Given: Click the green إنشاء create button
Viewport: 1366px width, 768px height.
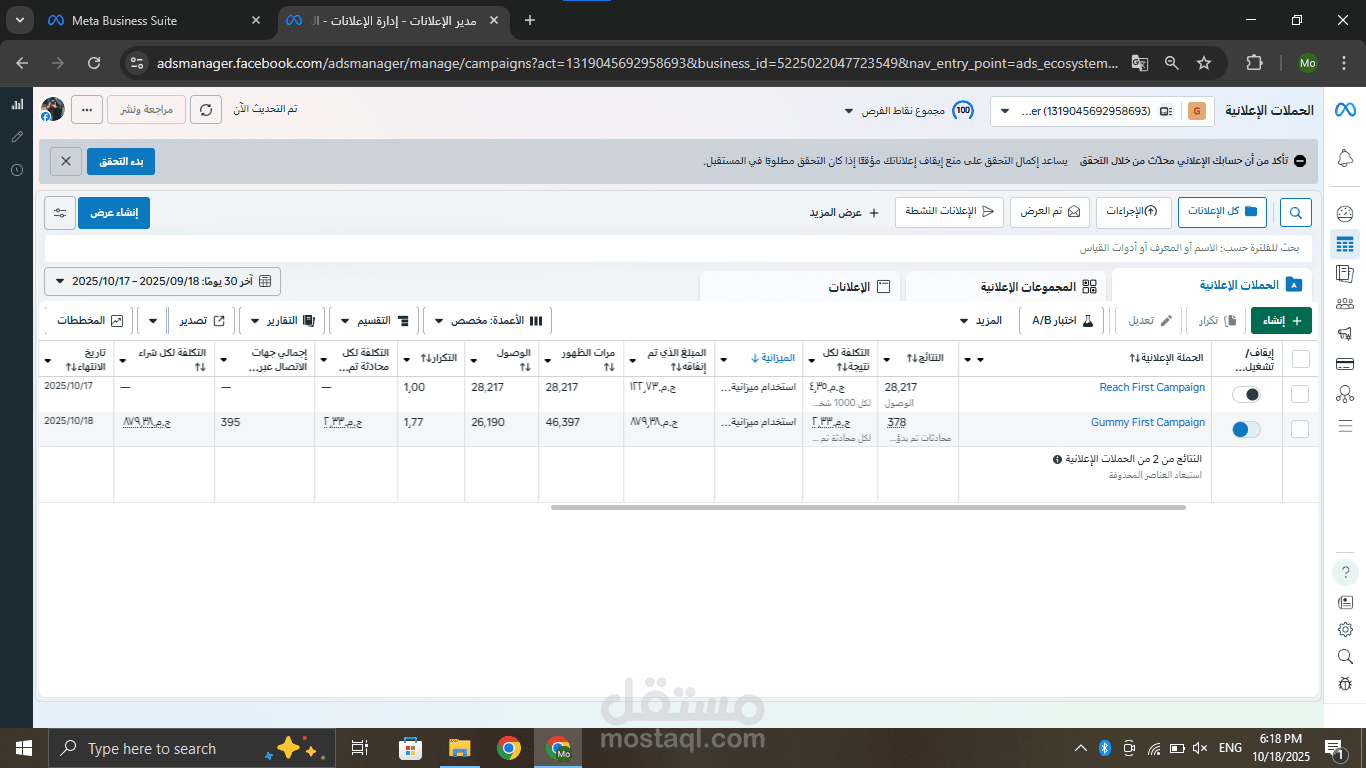Looking at the screenshot, I should (x=1281, y=320).
